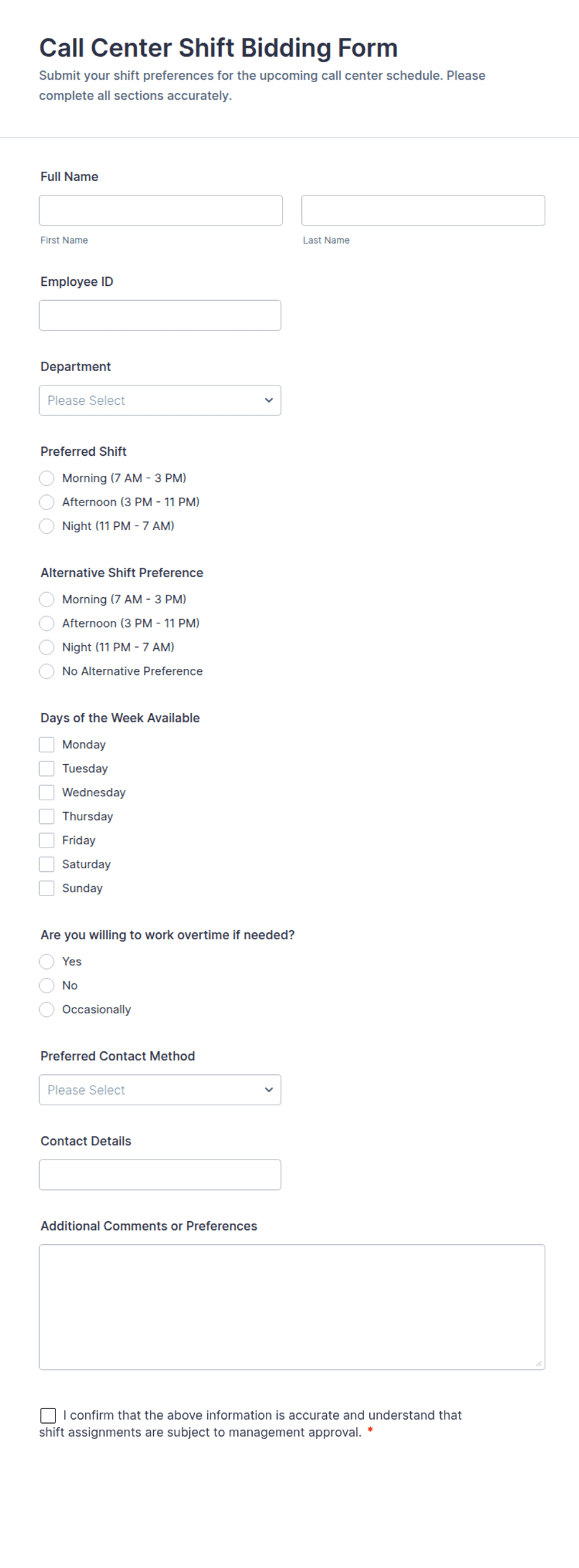579x1568 pixels.
Task: Open the Department dropdown
Action: click(x=160, y=400)
